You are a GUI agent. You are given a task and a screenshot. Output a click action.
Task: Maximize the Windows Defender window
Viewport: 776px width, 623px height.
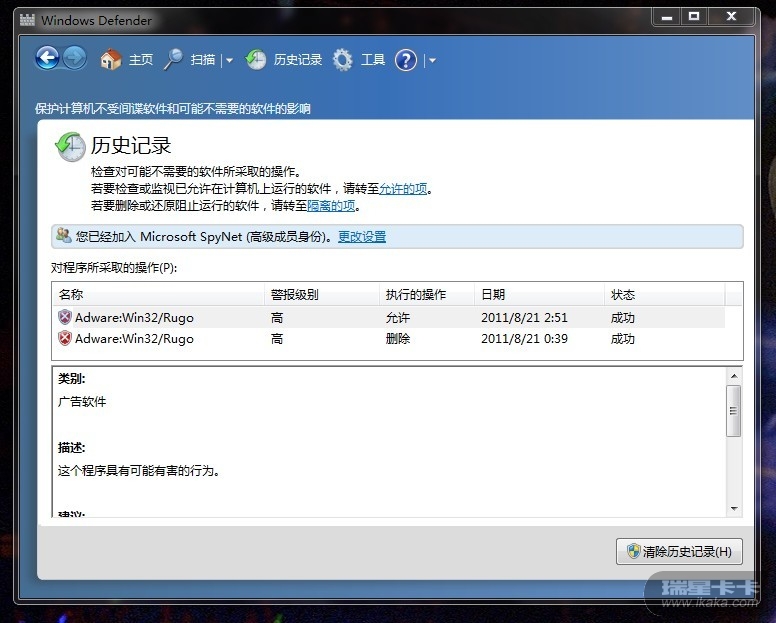pyautogui.click(x=694, y=17)
